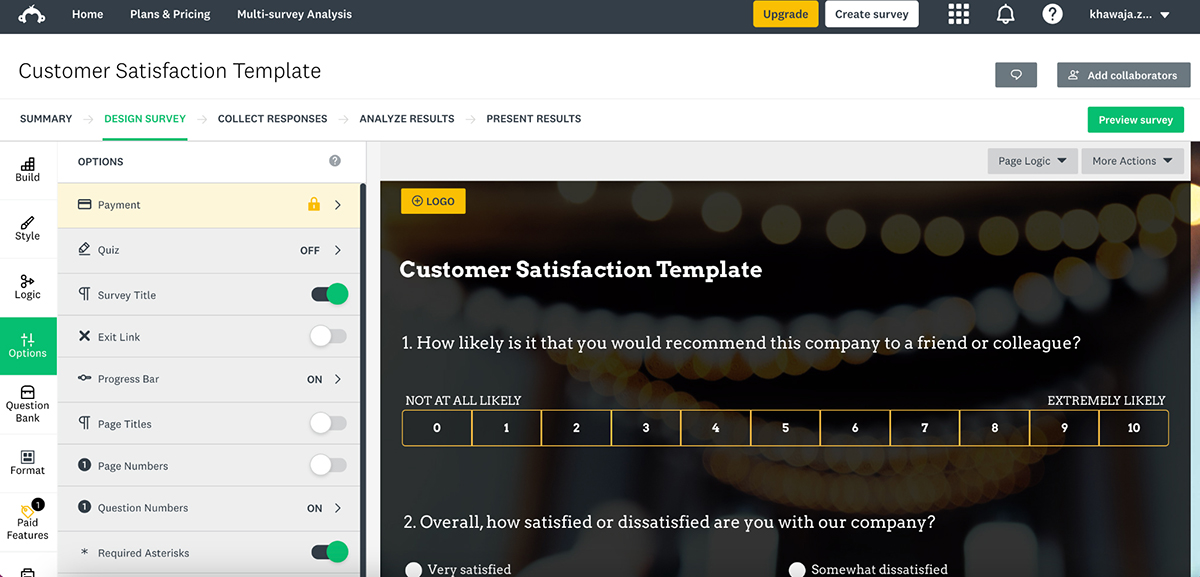Viewport: 1200px width, 577px height.
Task: Enable the Exit Link toggle
Action: pyautogui.click(x=328, y=337)
